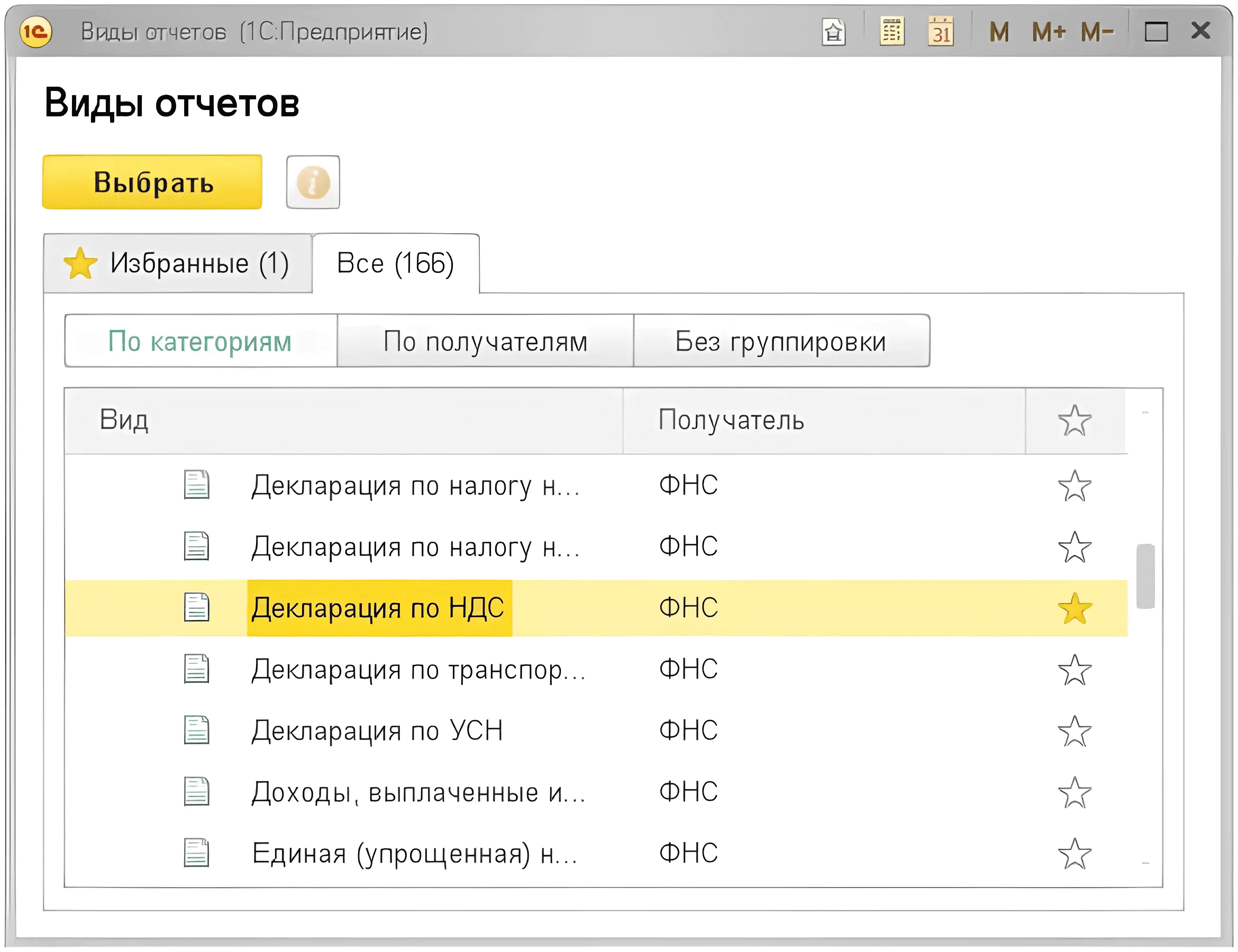This screenshot has height=952, width=1238.
Task: Click document icon of Единая (упрощенная) row
Action: coord(197,853)
